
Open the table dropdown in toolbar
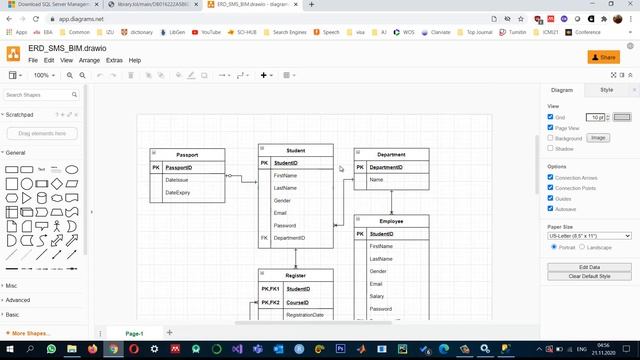click(289, 76)
